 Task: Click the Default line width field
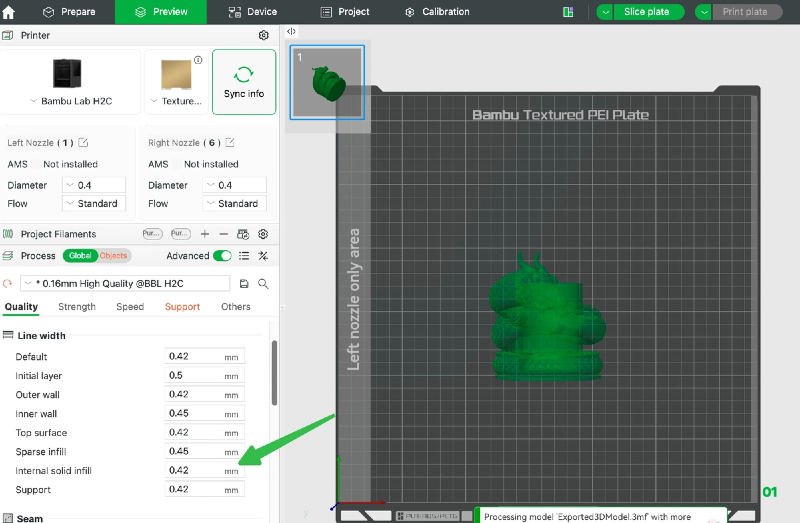tap(205, 356)
